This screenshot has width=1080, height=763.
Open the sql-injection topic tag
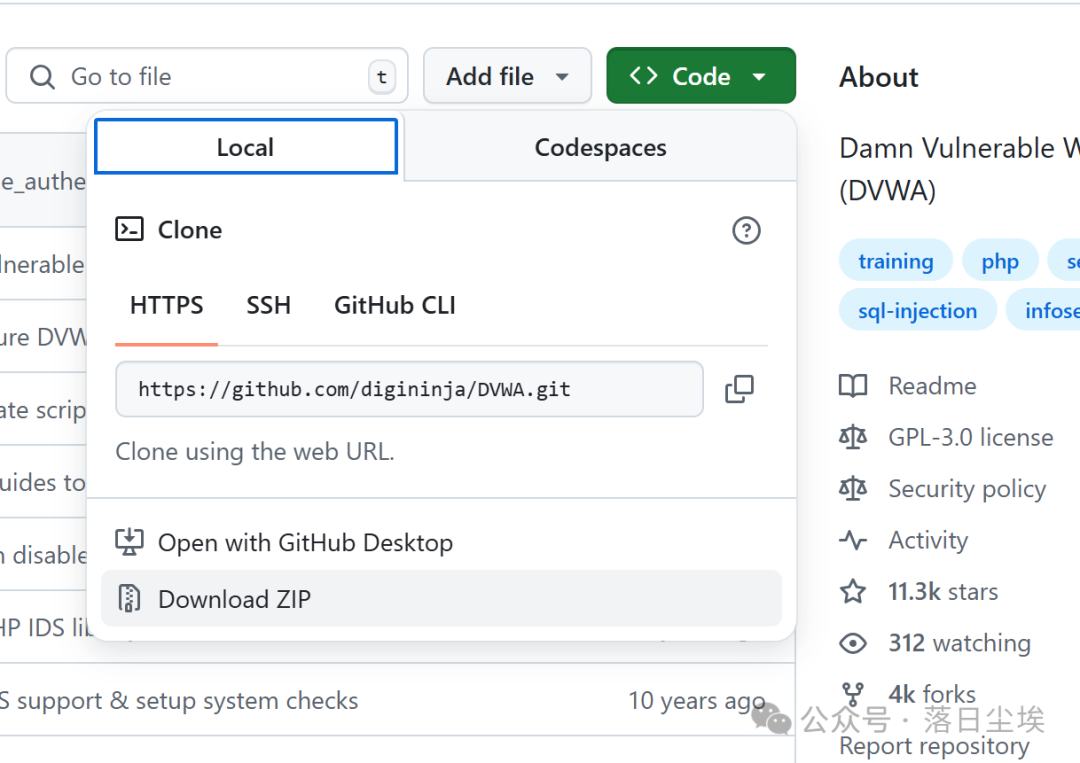click(x=917, y=311)
